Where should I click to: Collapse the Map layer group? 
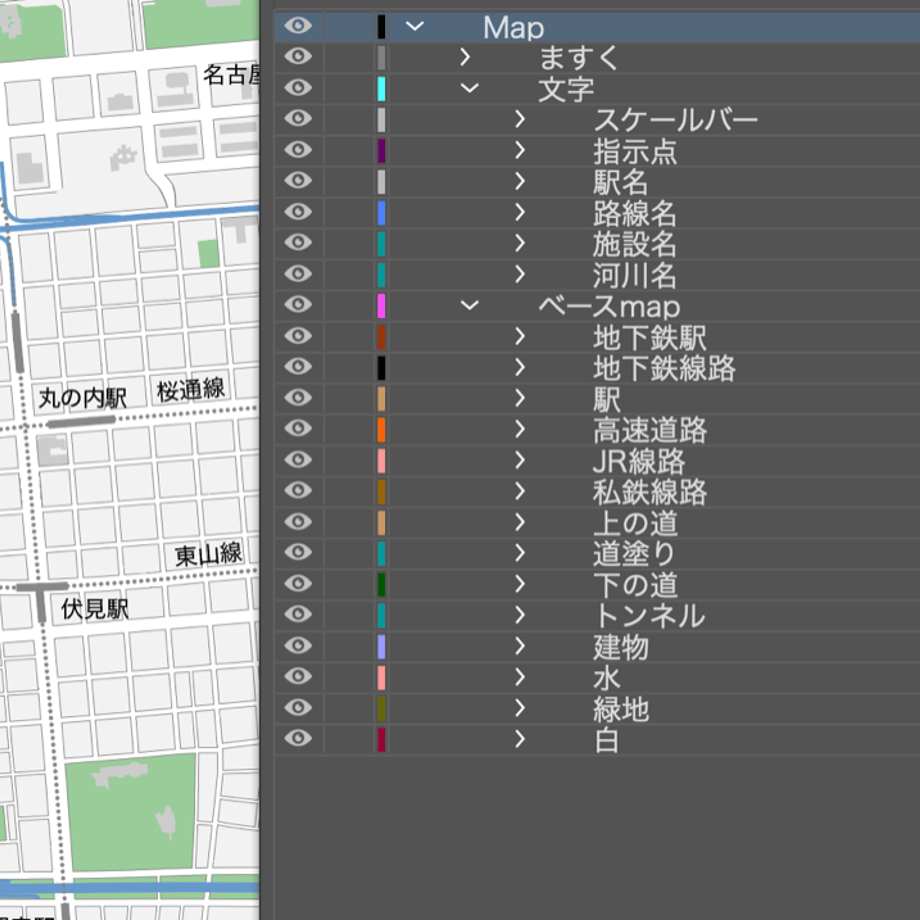tap(415, 26)
